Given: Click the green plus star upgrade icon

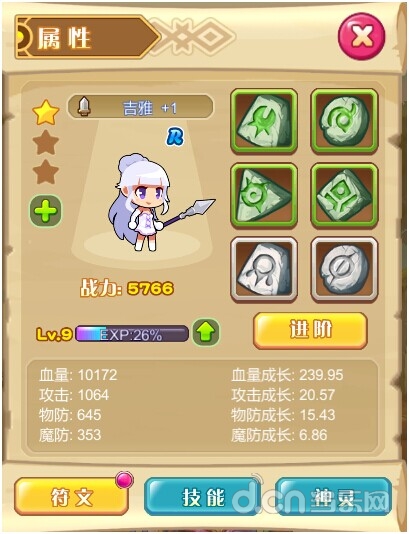Looking at the screenshot, I should coord(46,211).
